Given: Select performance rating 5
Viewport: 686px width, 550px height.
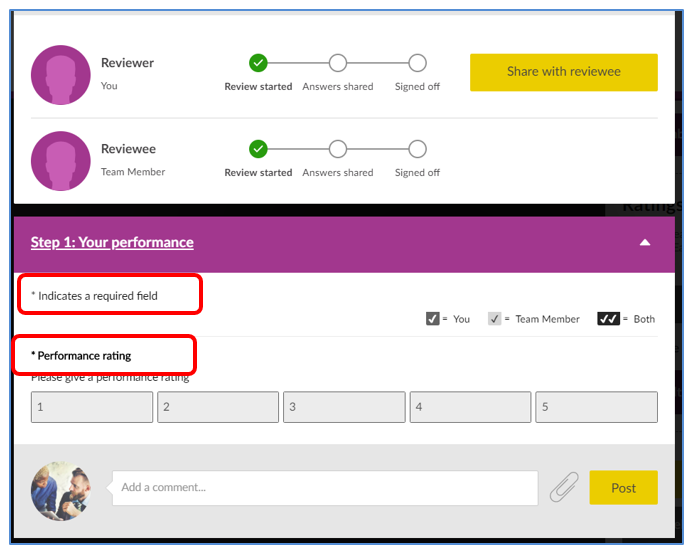Looking at the screenshot, I should point(596,407).
